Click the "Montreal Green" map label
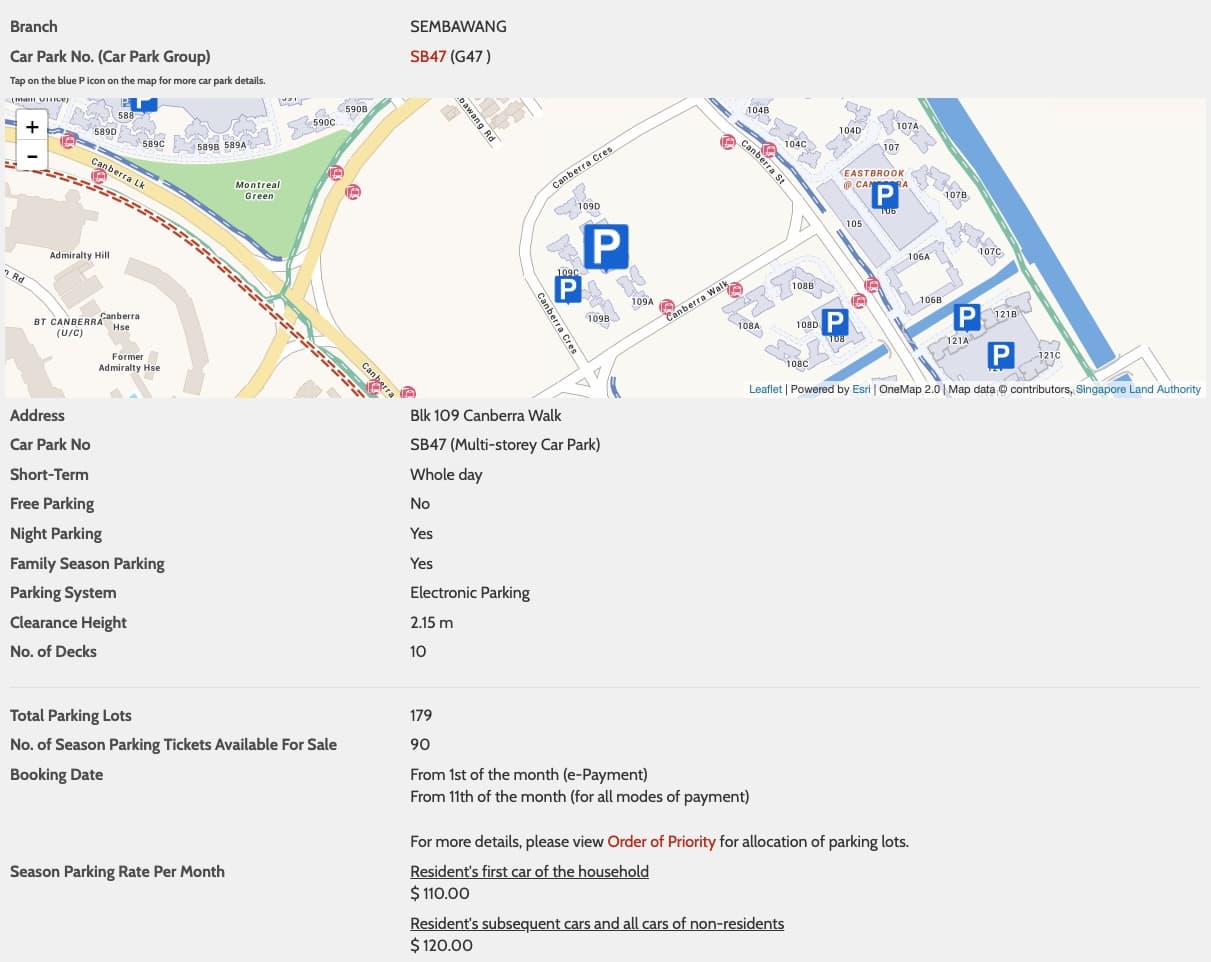The image size is (1211, 962). pos(258,190)
